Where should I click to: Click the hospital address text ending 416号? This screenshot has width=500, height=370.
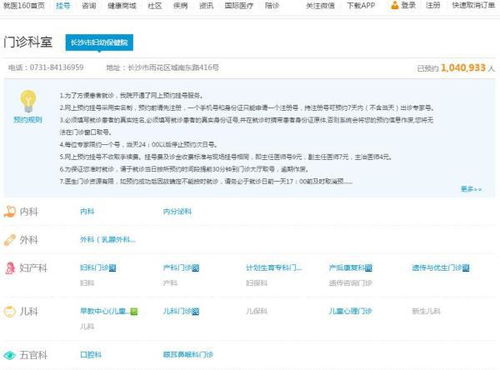click(x=173, y=68)
